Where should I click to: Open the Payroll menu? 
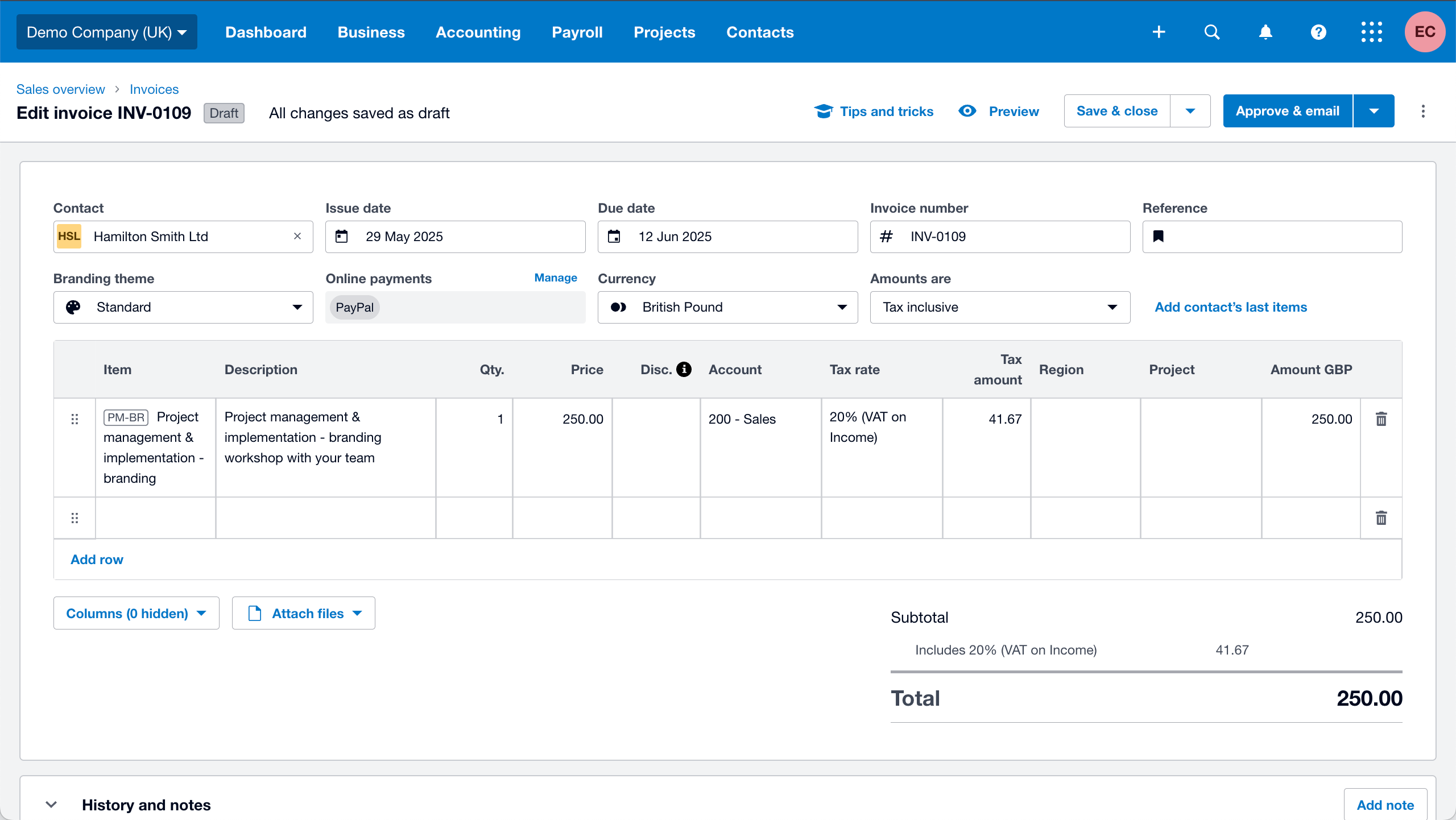577,32
